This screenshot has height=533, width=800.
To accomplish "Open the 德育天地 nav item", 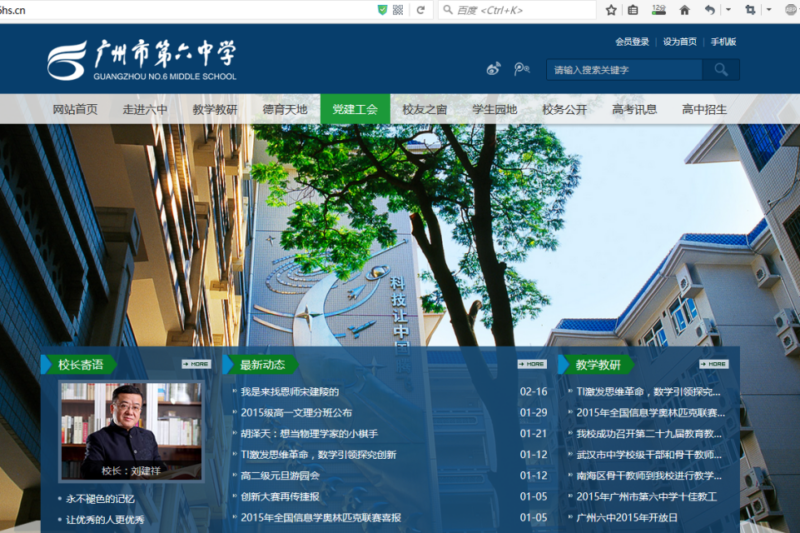I will click(285, 109).
